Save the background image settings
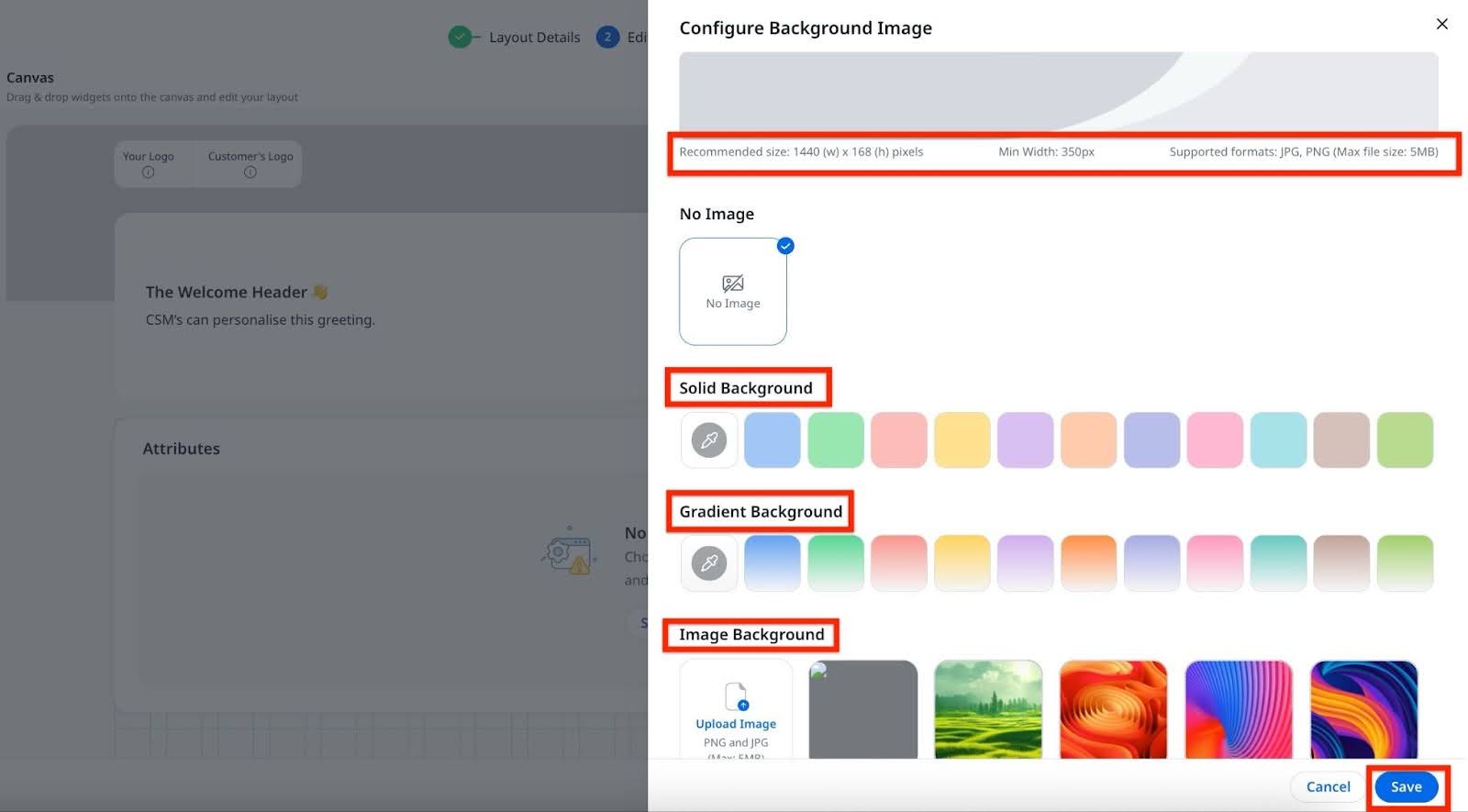The width and height of the screenshot is (1468, 812). coord(1406,786)
